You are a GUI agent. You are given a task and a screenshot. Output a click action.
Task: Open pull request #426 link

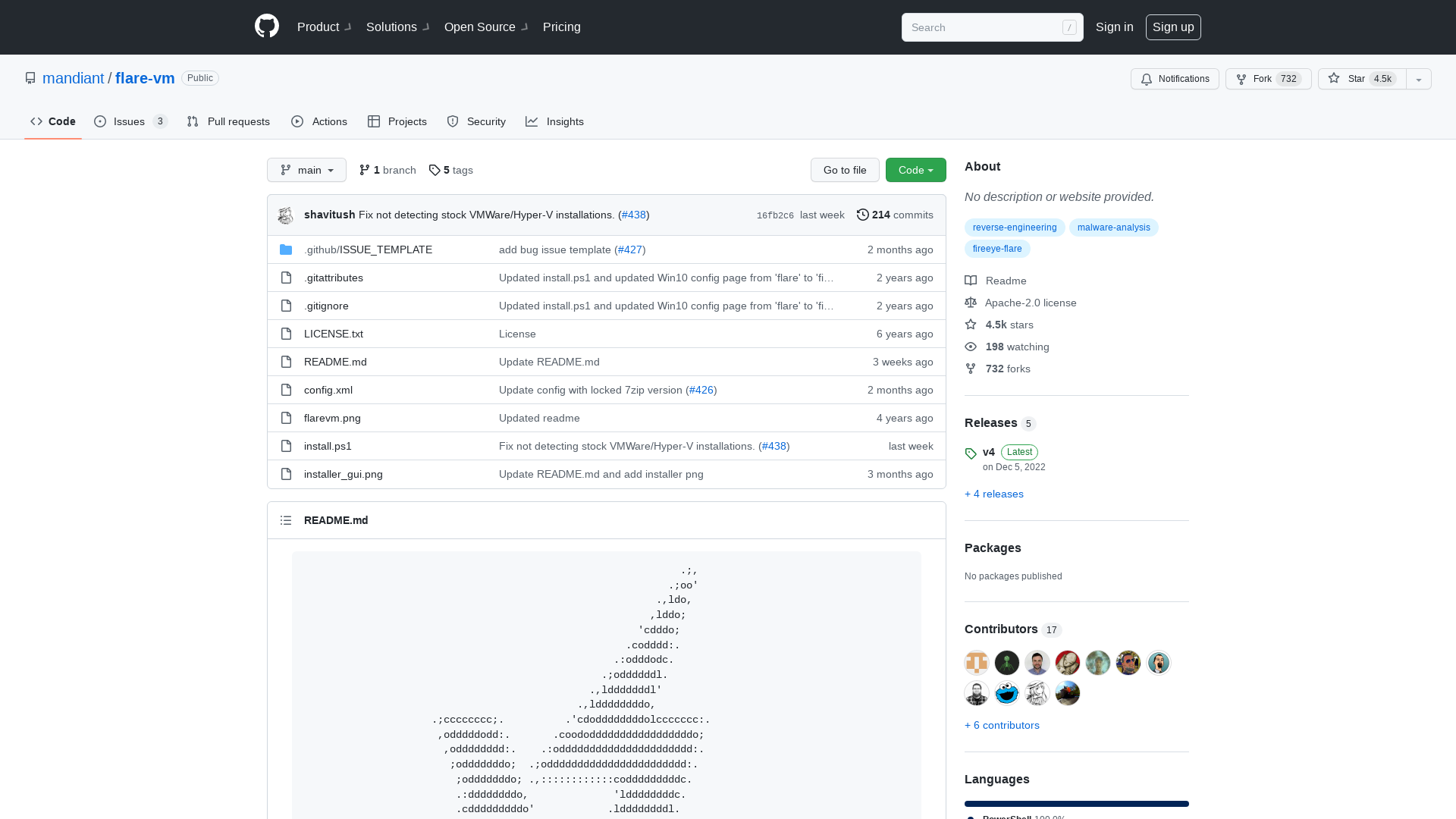tap(701, 390)
